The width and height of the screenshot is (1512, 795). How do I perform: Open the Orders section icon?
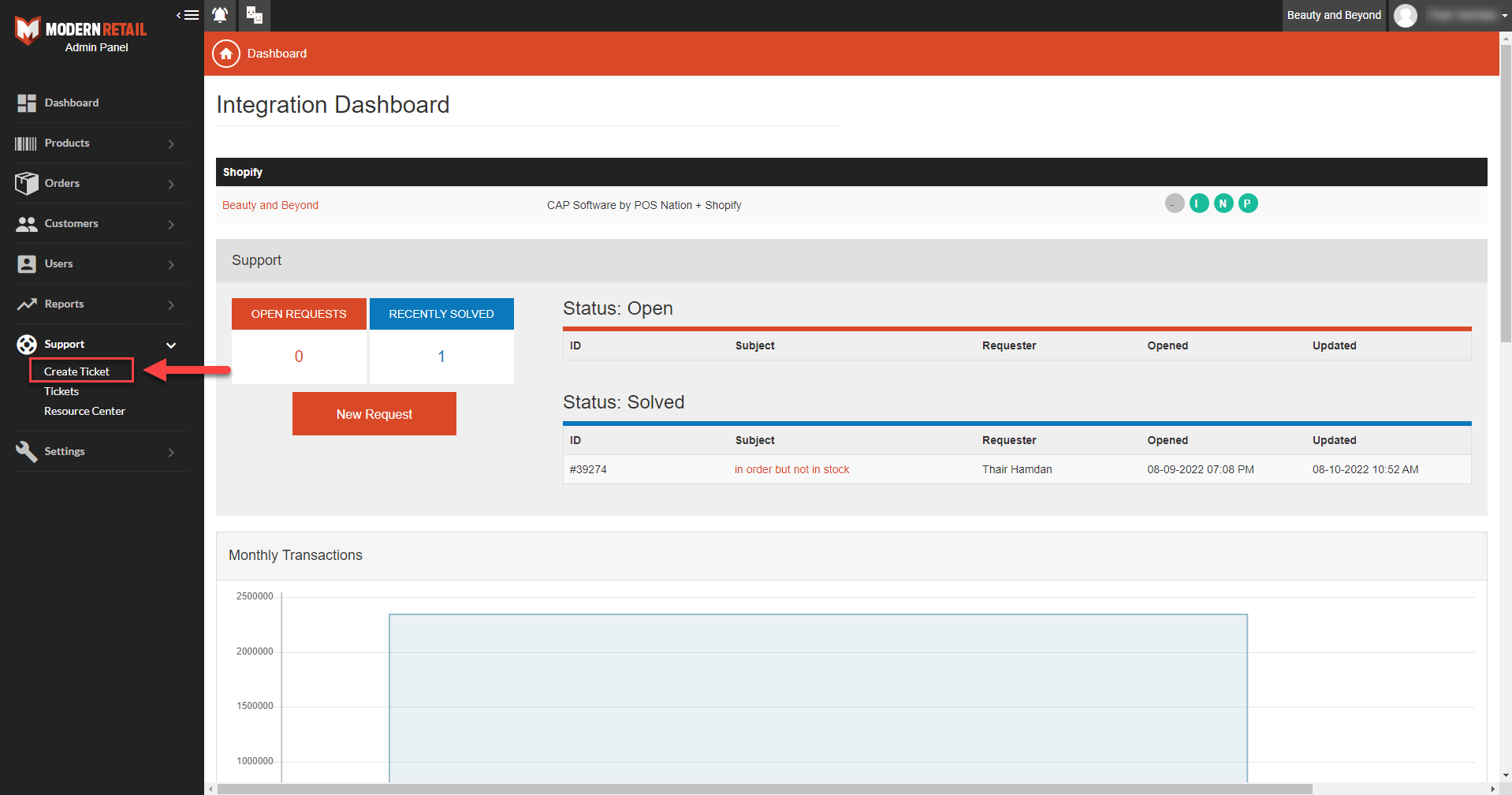26,183
